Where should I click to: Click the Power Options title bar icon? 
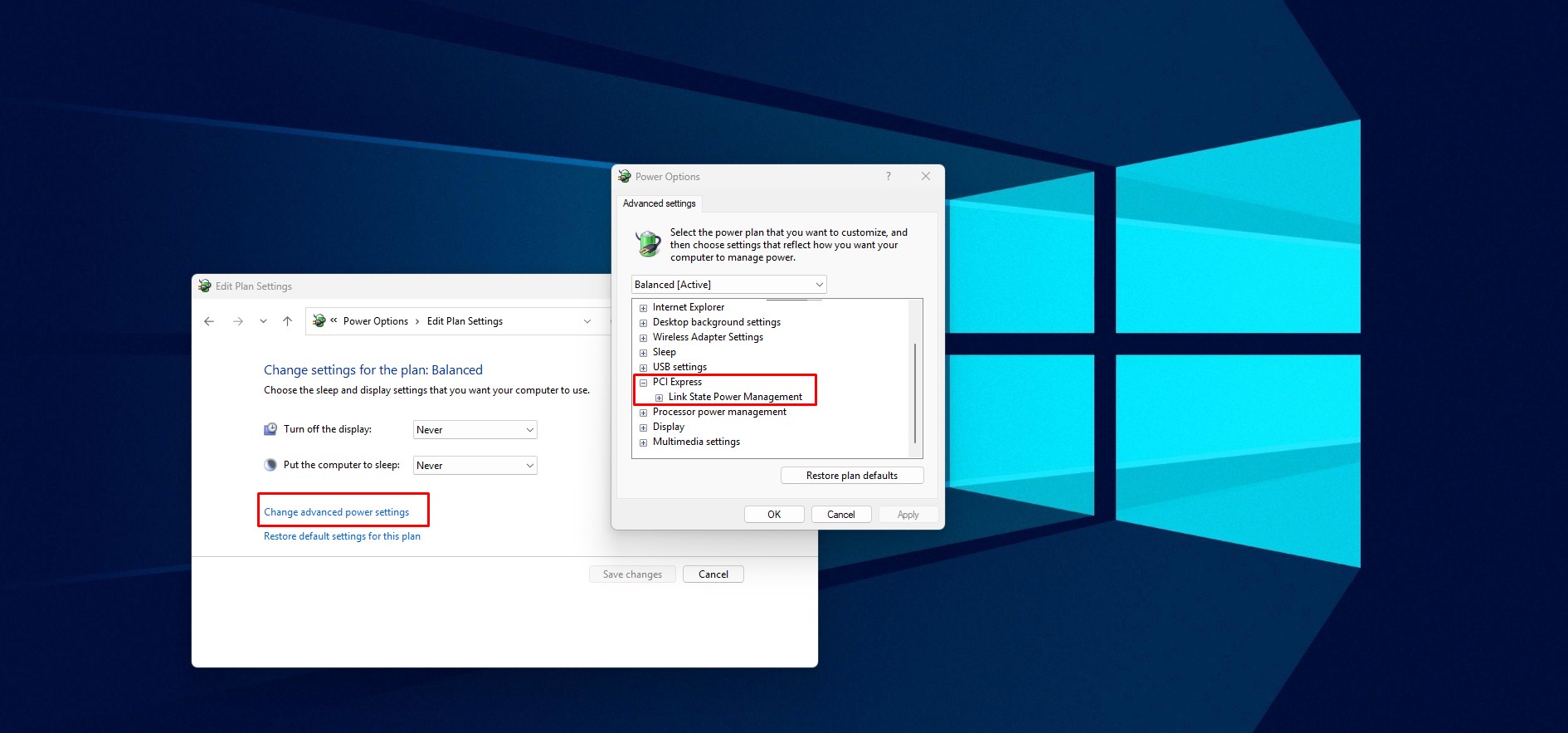pyautogui.click(x=625, y=176)
